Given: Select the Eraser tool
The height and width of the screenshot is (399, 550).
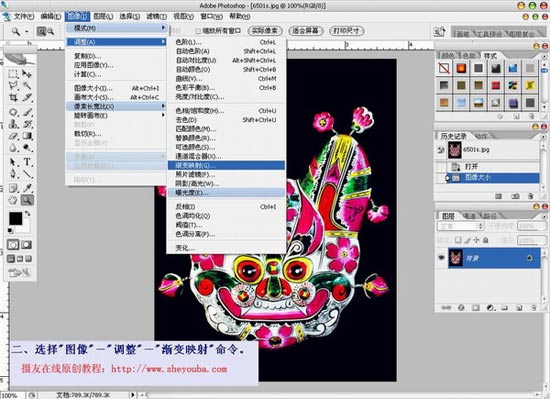Looking at the screenshot, I should coord(13,136).
